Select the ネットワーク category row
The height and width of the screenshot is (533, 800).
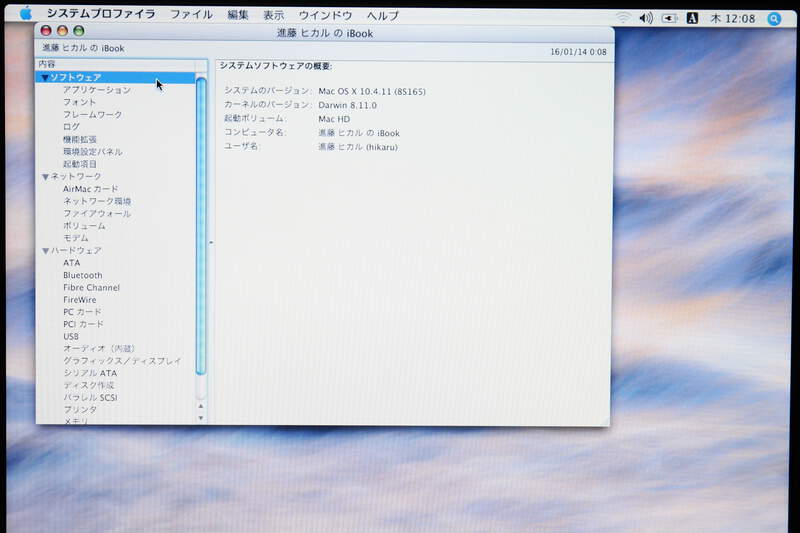coord(115,176)
